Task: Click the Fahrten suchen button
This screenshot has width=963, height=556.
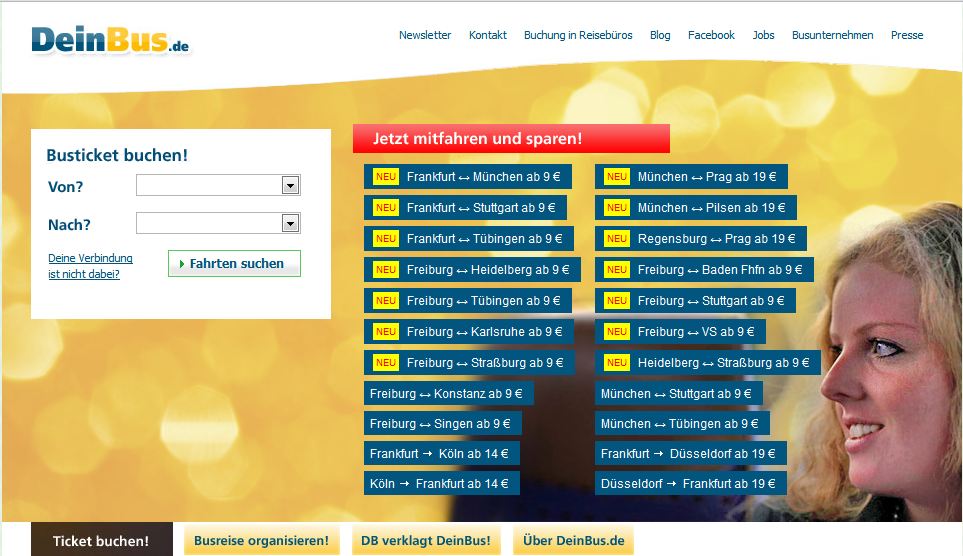Action: click(235, 264)
